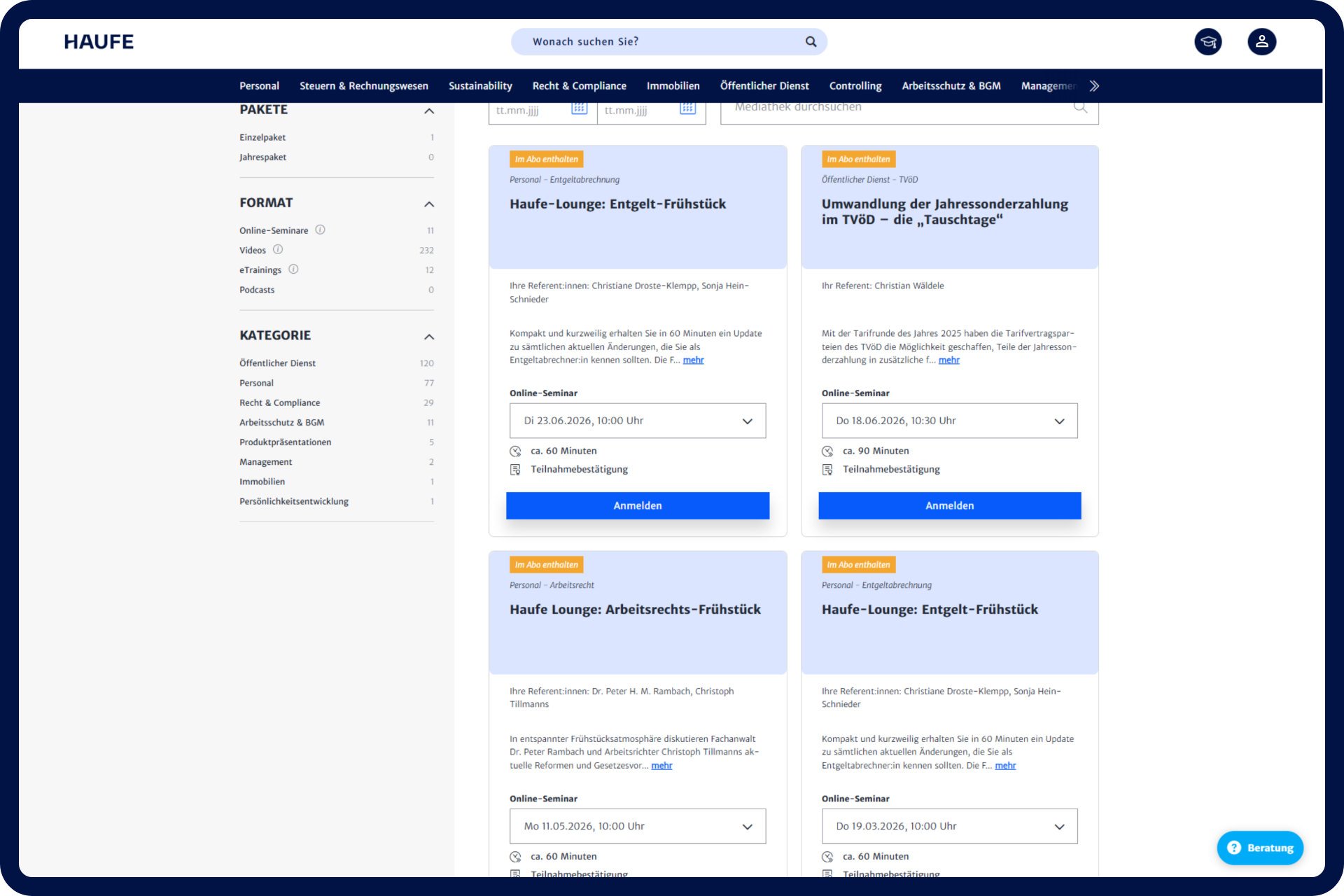
Task: Open Öffentlicher Dienst navigation menu
Action: pyautogui.click(x=764, y=86)
